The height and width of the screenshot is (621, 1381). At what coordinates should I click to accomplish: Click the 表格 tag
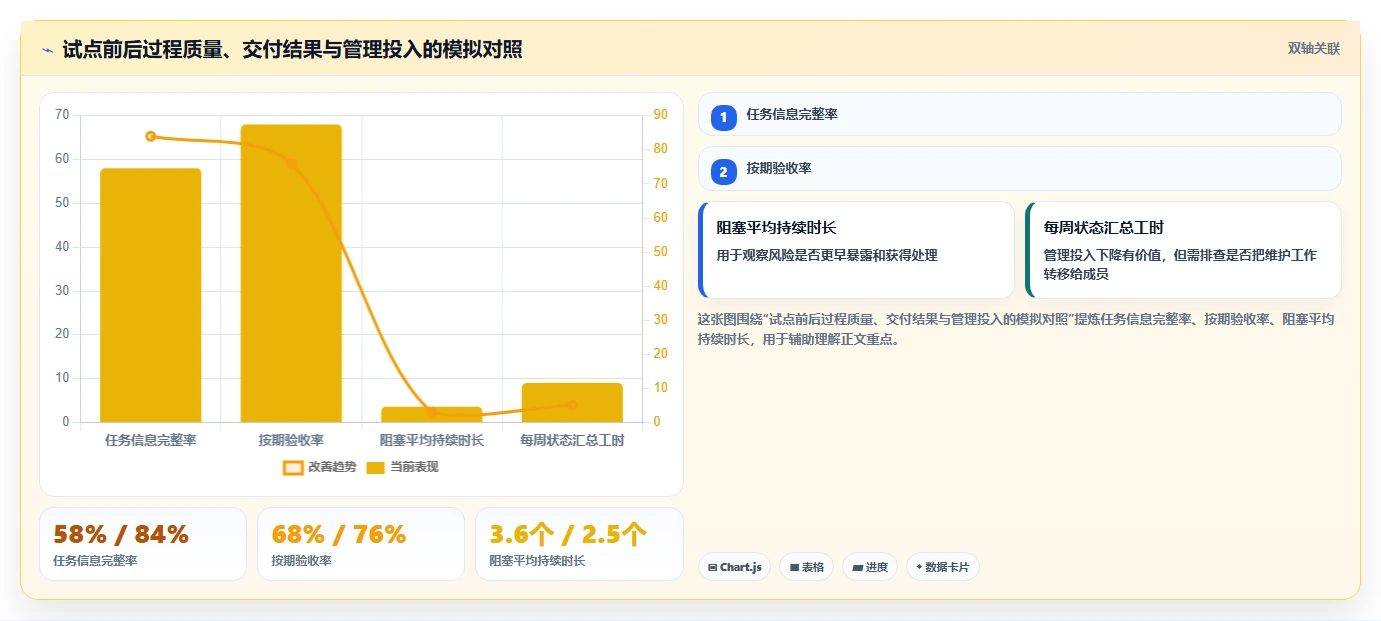806,567
